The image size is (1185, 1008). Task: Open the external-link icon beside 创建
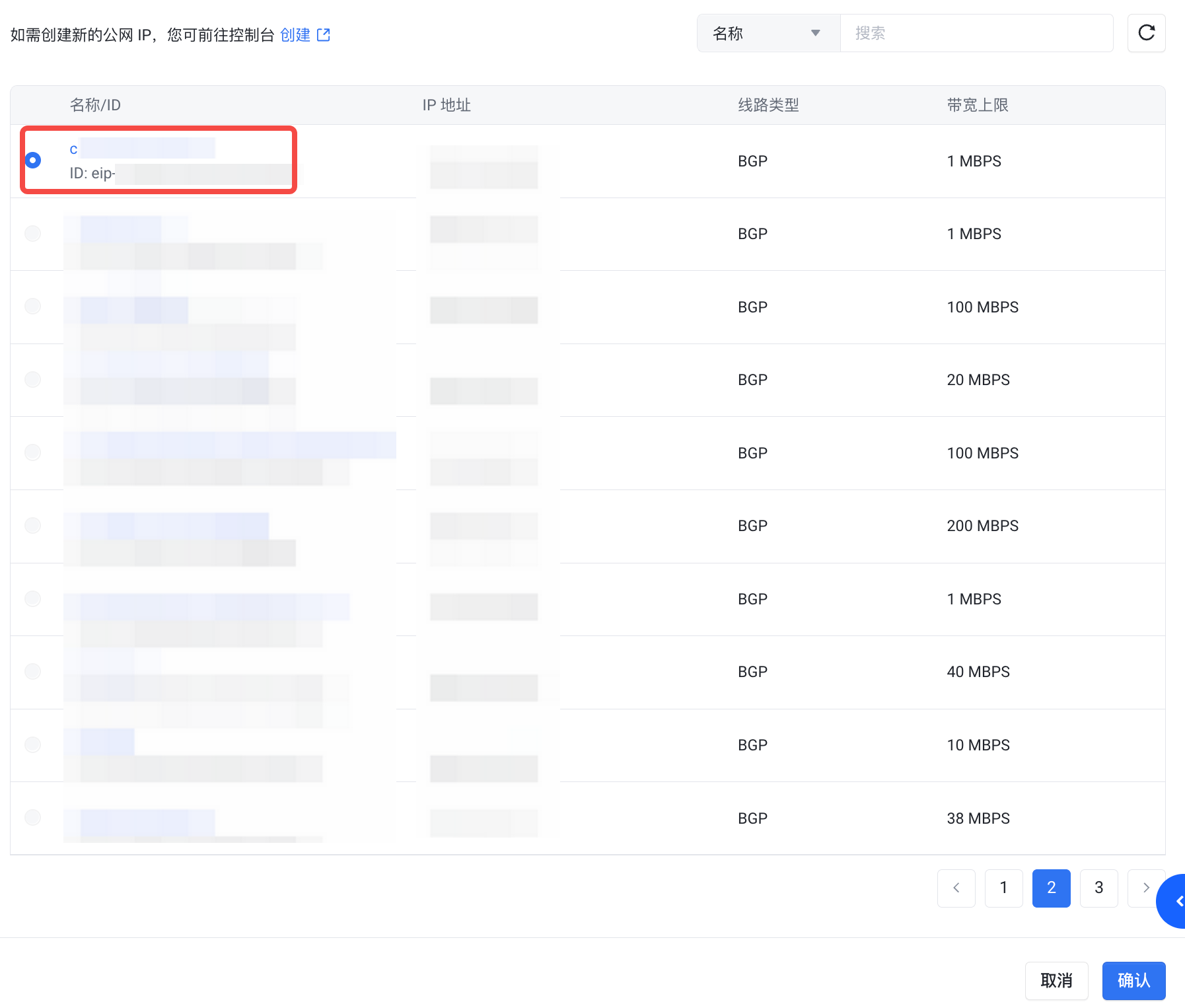324,35
